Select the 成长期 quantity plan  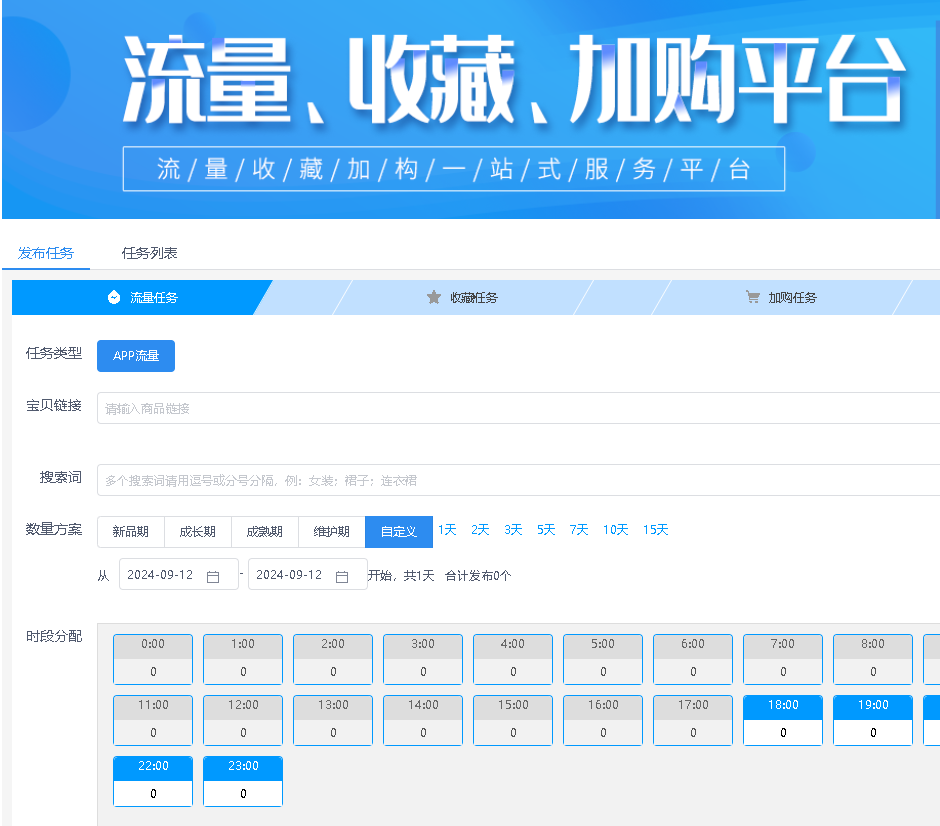click(x=198, y=532)
